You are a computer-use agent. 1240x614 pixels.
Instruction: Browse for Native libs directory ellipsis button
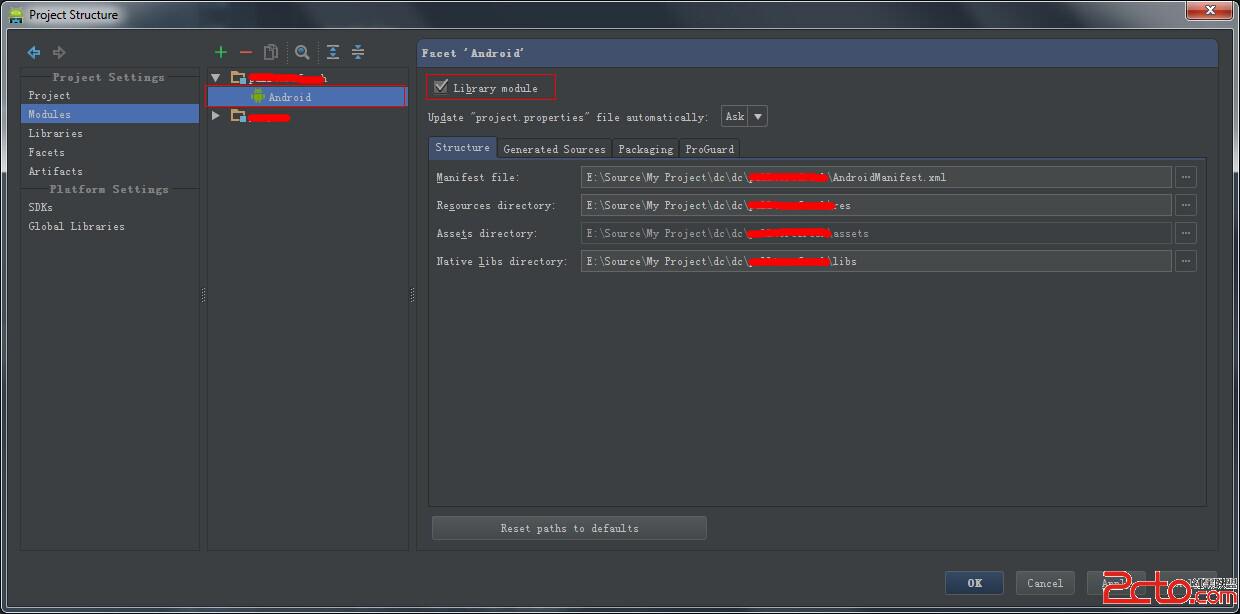[1186, 261]
